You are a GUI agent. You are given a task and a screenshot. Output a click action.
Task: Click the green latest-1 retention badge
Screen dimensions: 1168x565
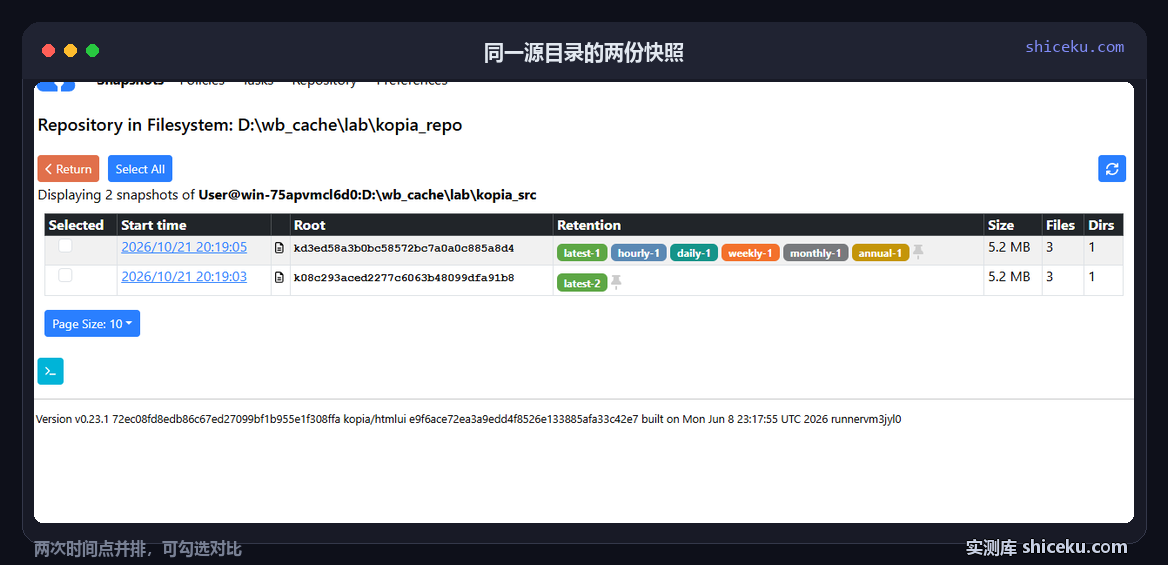582,253
